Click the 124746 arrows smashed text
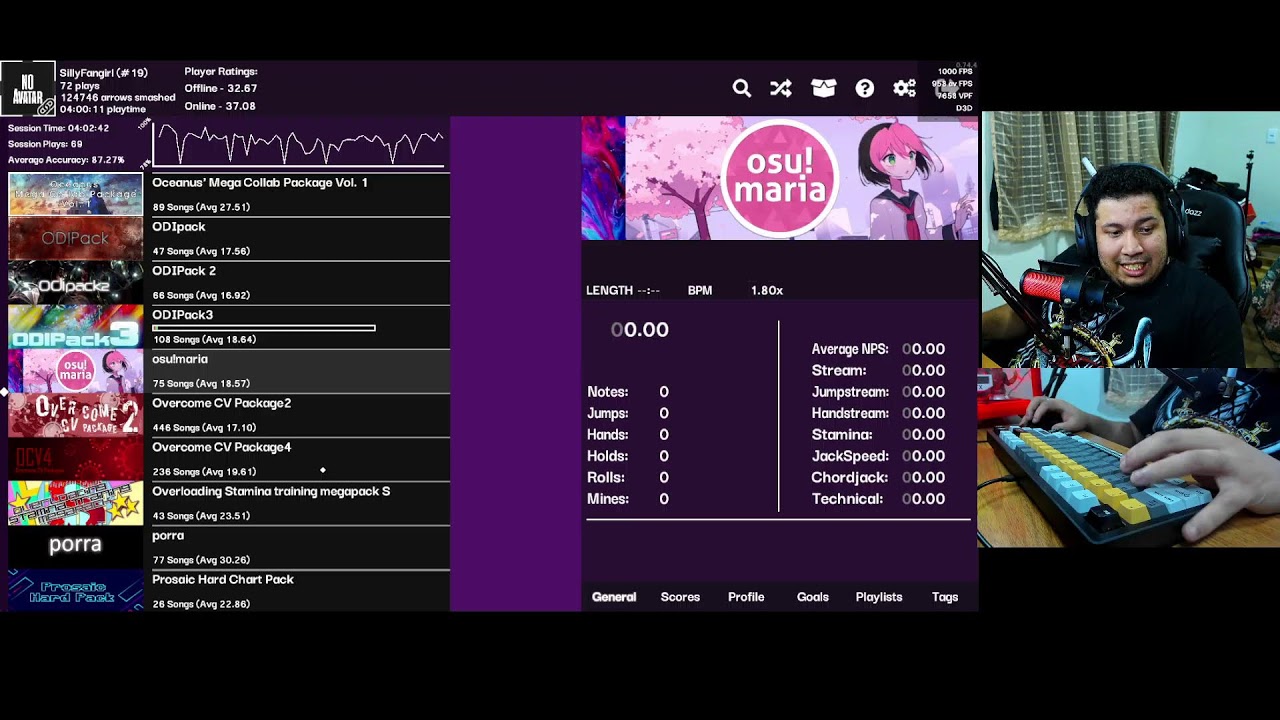Image resolution: width=1280 pixels, height=720 pixels. click(x=118, y=97)
